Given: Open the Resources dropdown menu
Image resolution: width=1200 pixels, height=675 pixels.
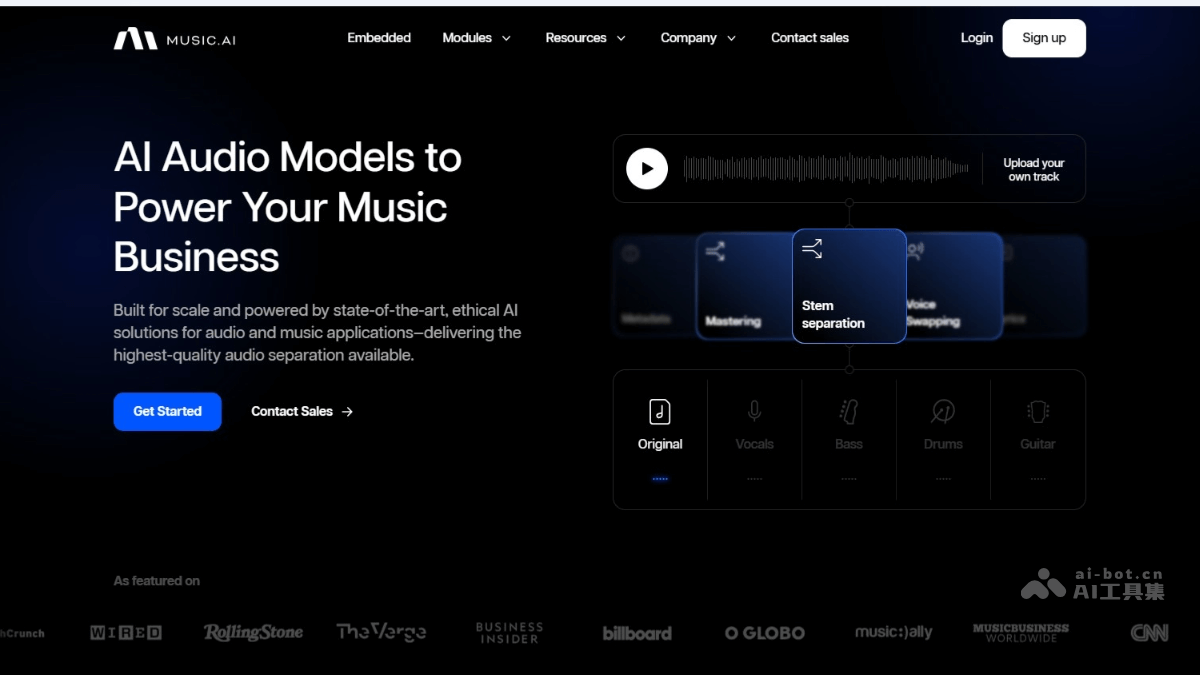Looking at the screenshot, I should pyautogui.click(x=585, y=38).
